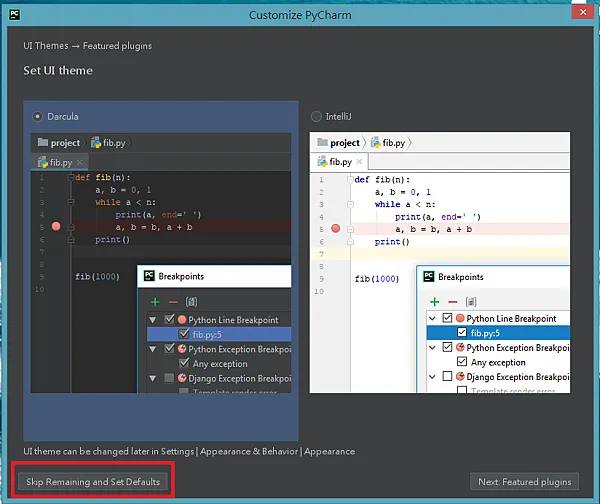
Task: Click red breakpoint dot in IntelliJ gutter
Action: 336,228
